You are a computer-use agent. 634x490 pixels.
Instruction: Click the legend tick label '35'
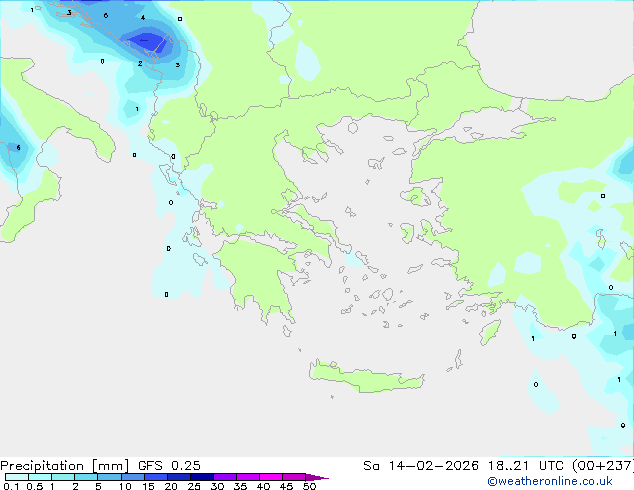(x=240, y=486)
